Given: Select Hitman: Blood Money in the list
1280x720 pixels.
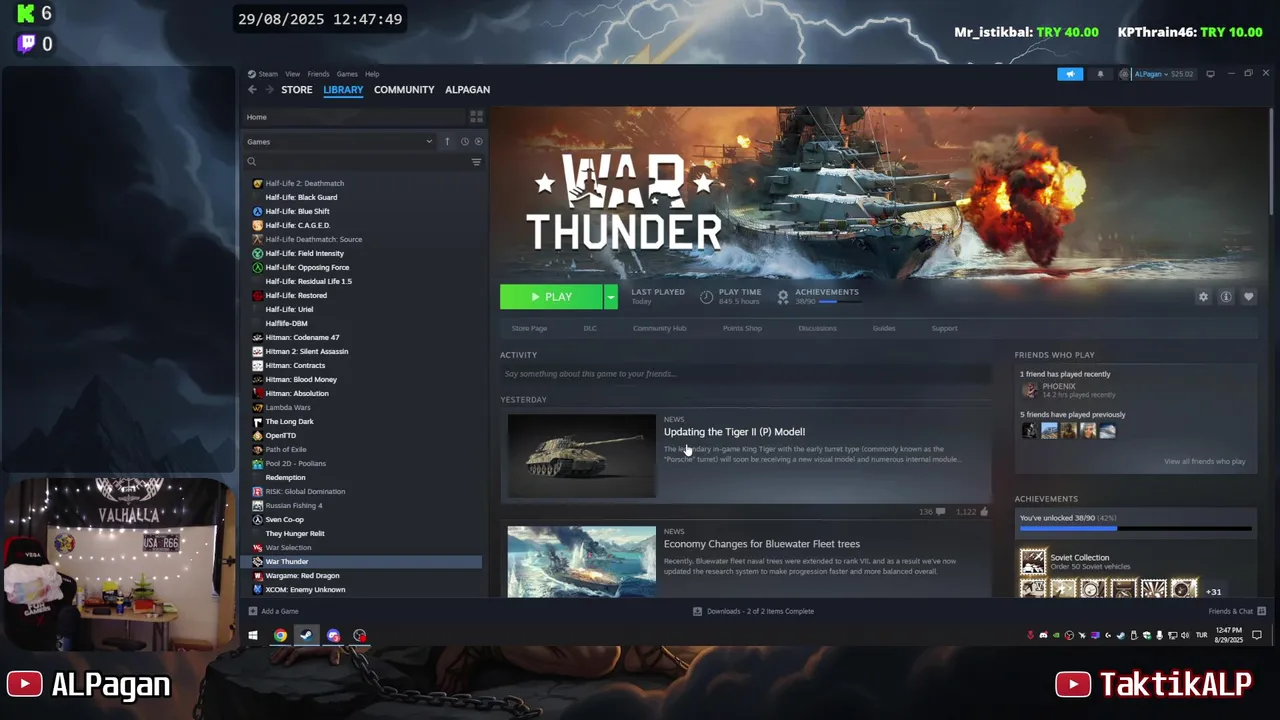Looking at the screenshot, I should click(x=301, y=379).
